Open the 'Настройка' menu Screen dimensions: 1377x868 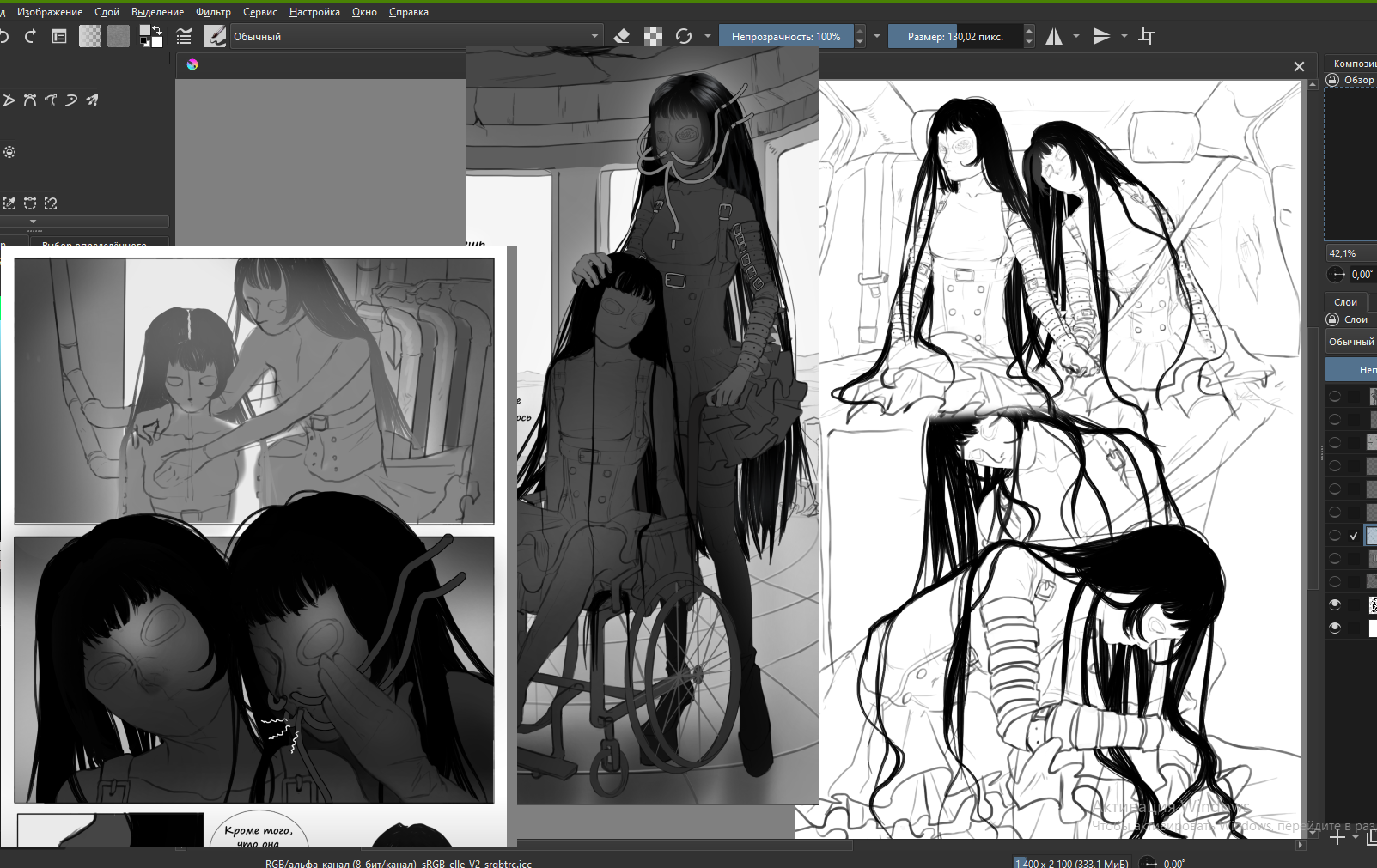point(314,12)
